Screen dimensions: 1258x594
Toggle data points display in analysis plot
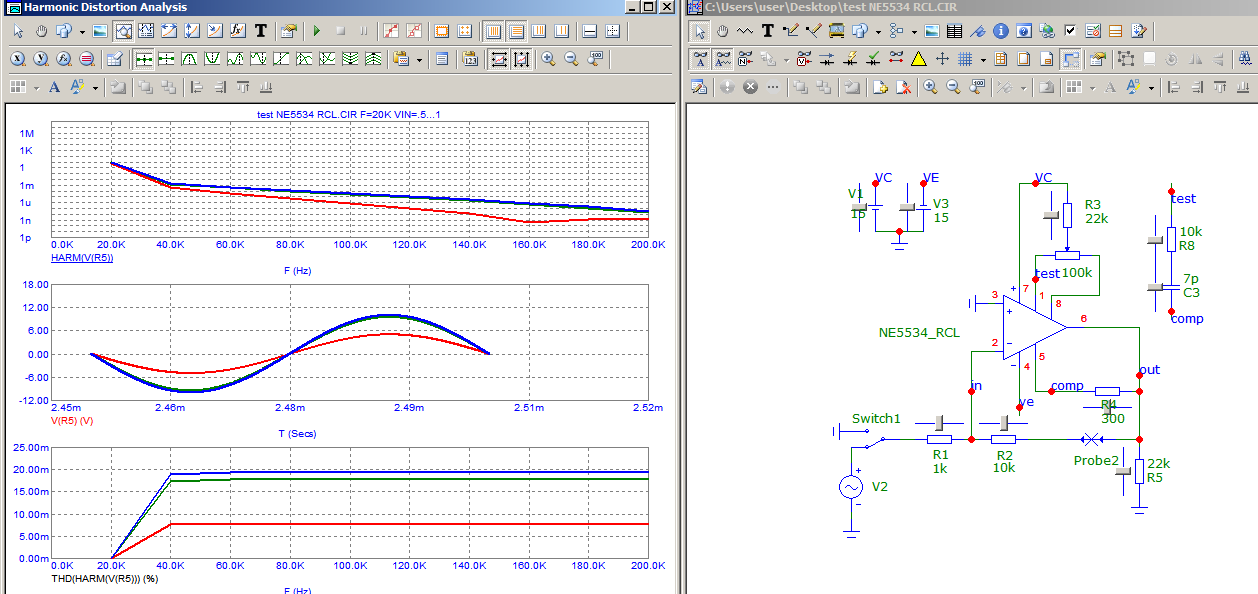coord(390,31)
